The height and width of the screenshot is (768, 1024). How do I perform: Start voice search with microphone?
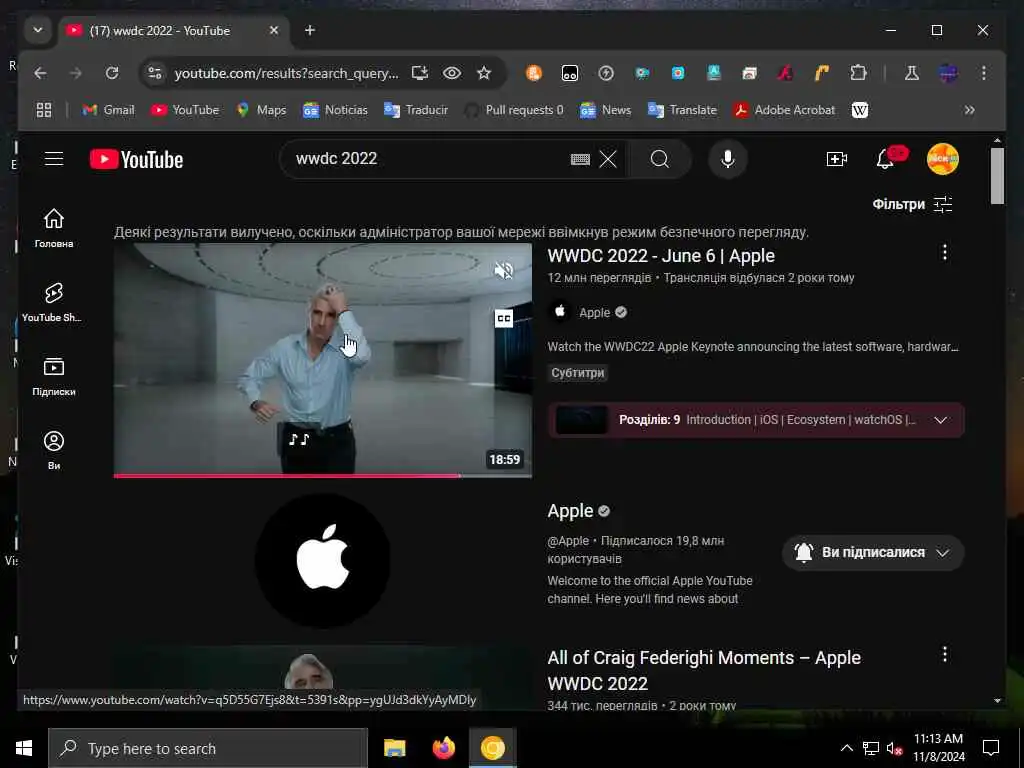(728, 159)
